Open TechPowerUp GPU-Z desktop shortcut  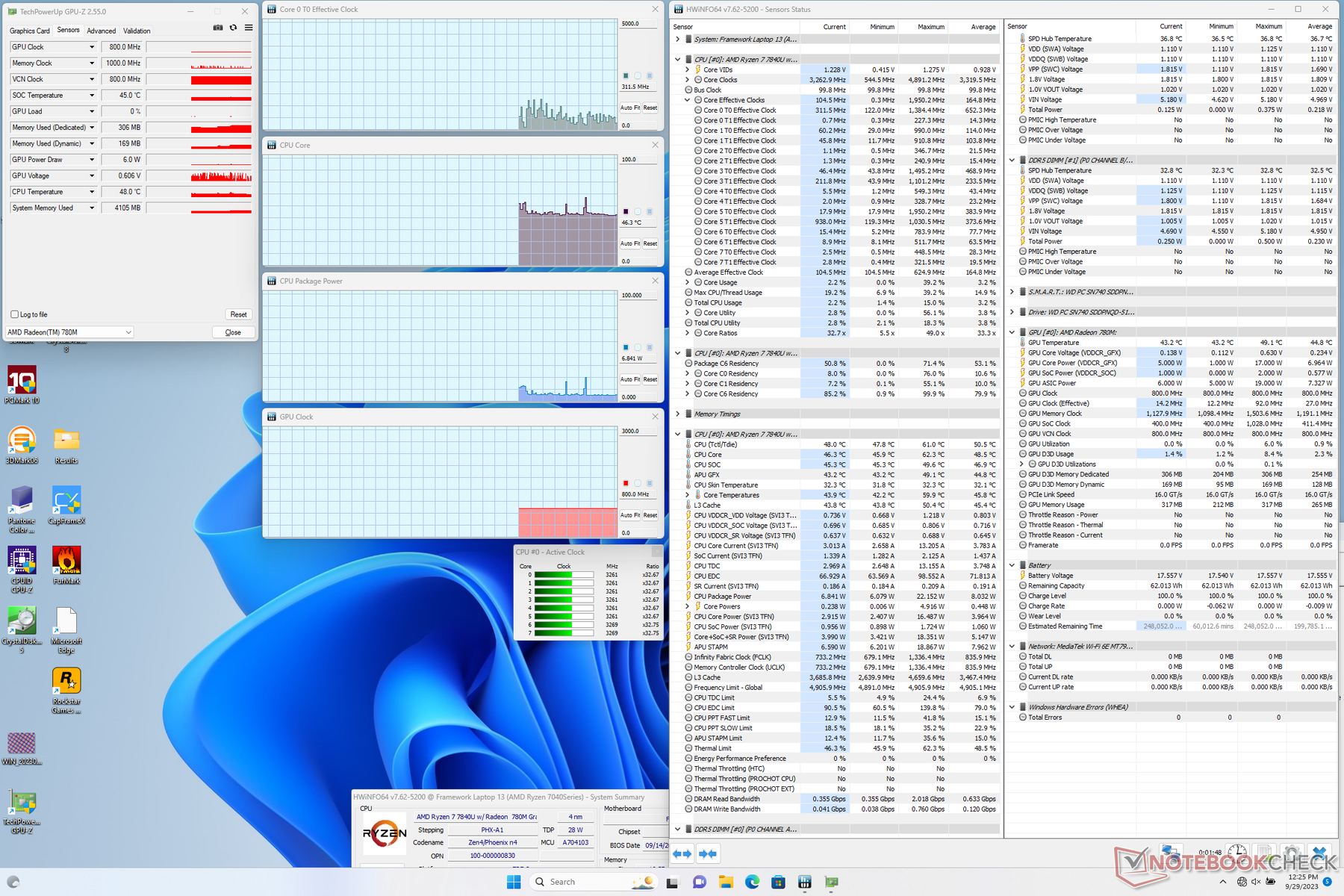point(22,812)
